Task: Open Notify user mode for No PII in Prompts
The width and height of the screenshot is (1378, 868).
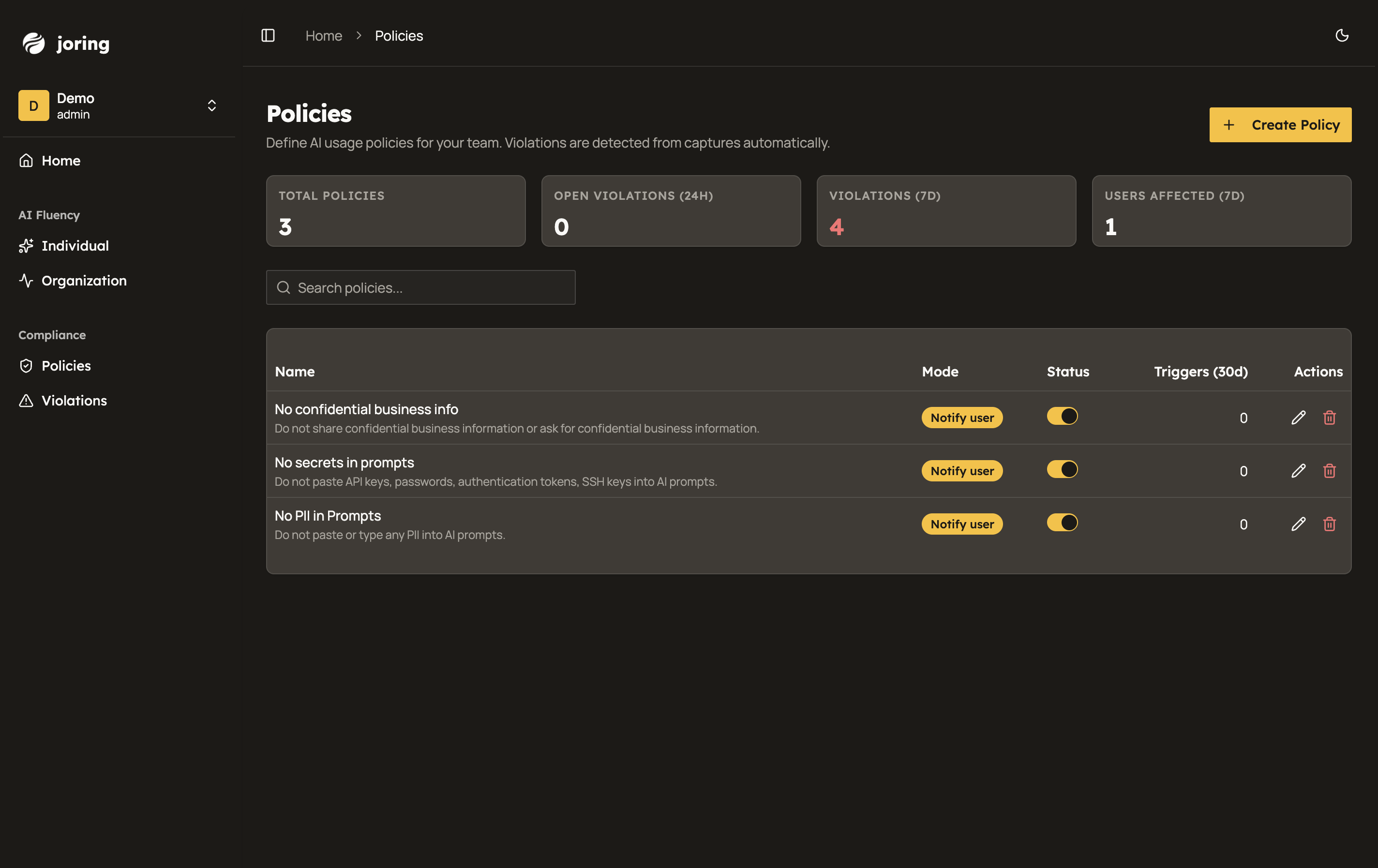Action: point(961,524)
